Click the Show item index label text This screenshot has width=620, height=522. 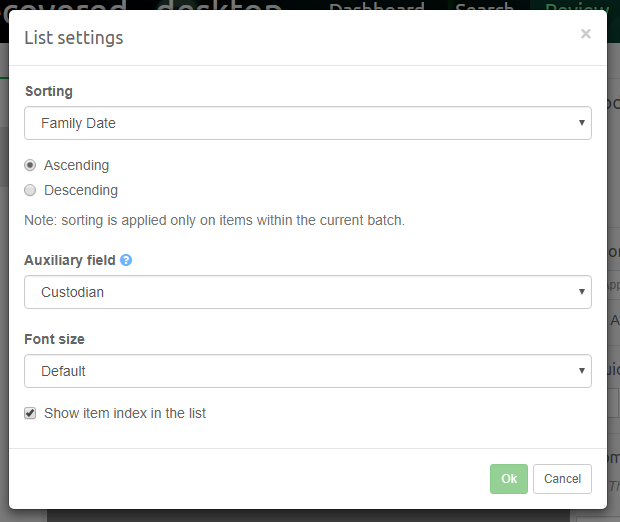coord(125,413)
